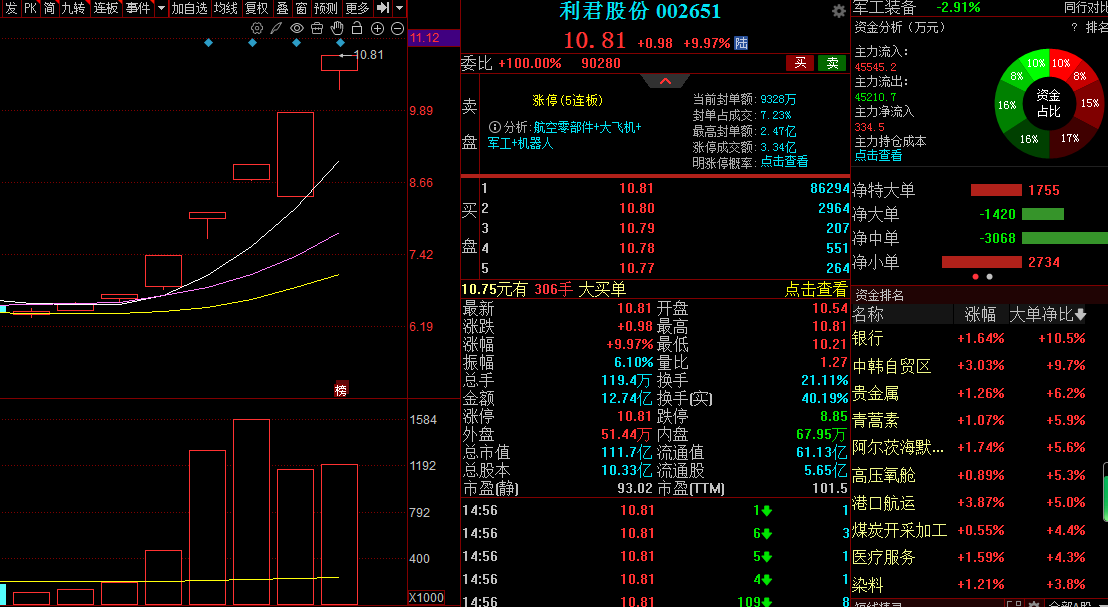Open the 预测 forecast tool

[326, 8]
